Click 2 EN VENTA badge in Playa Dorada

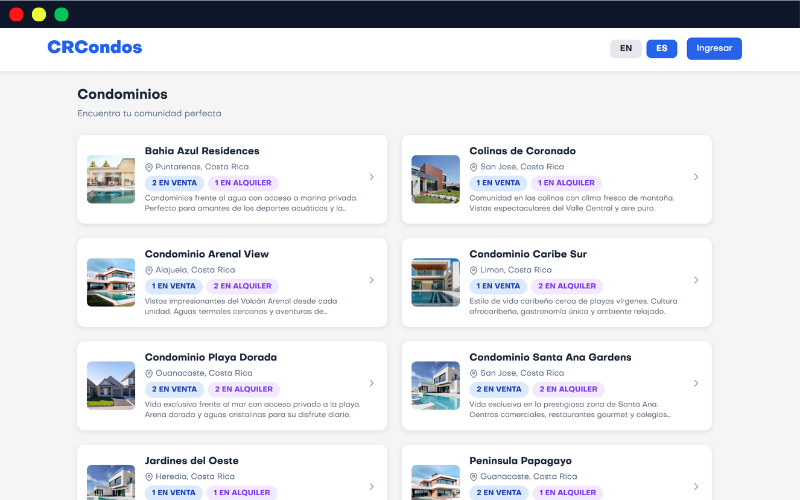point(174,389)
